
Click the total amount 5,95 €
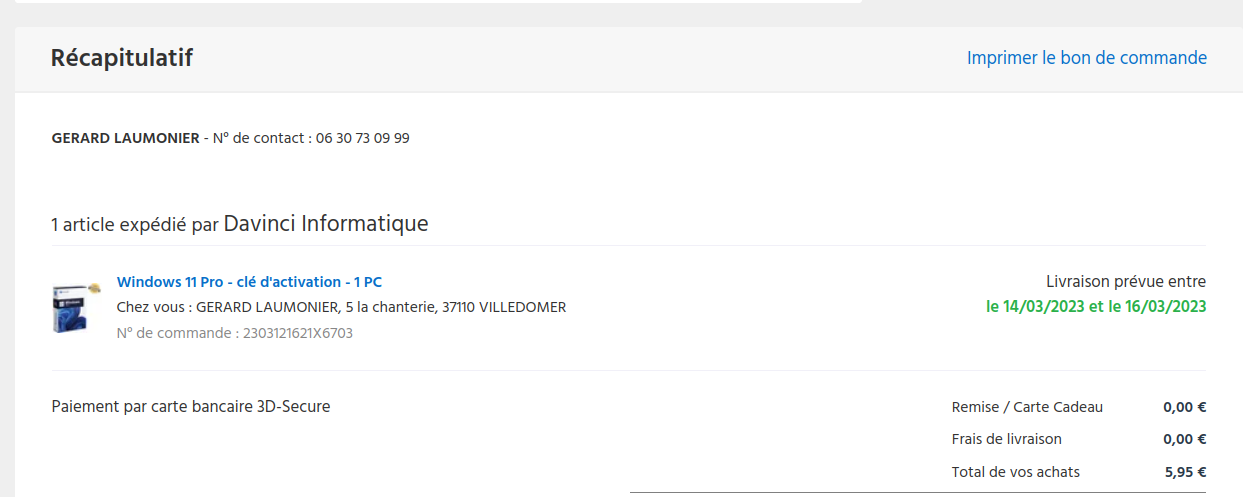[1185, 472]
